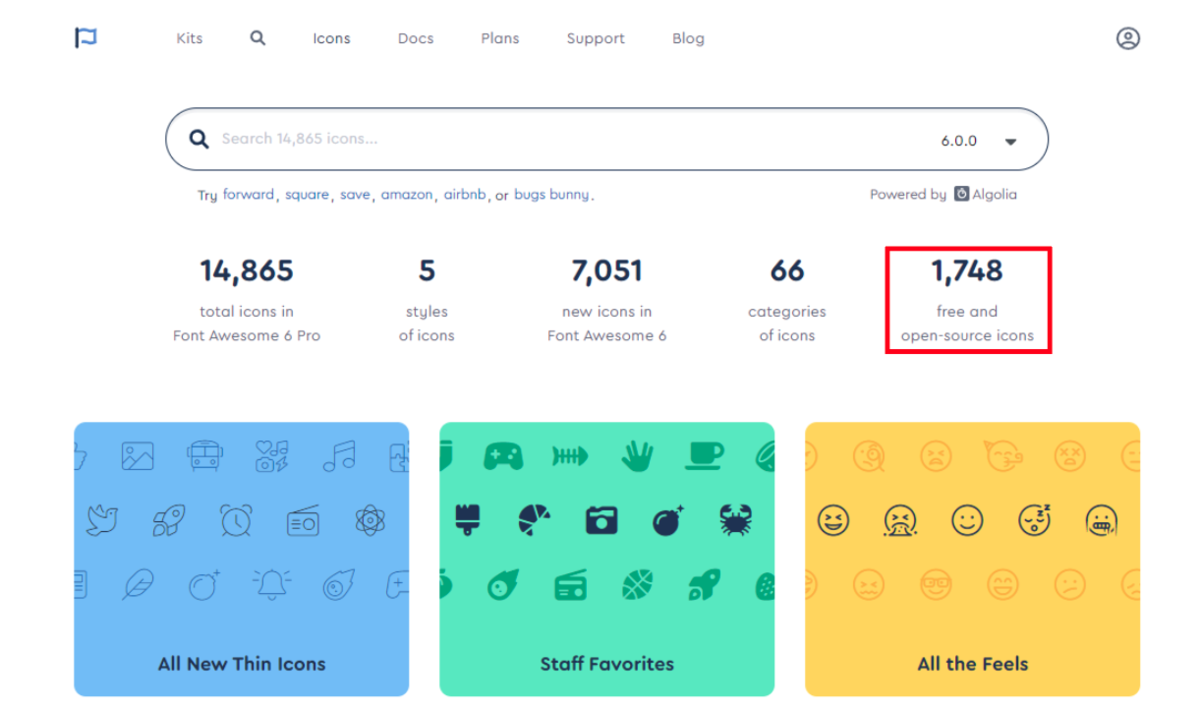Click the '66' categories of icons stat
Viewport: 1200px width, 712px height.
pos(787,270)
